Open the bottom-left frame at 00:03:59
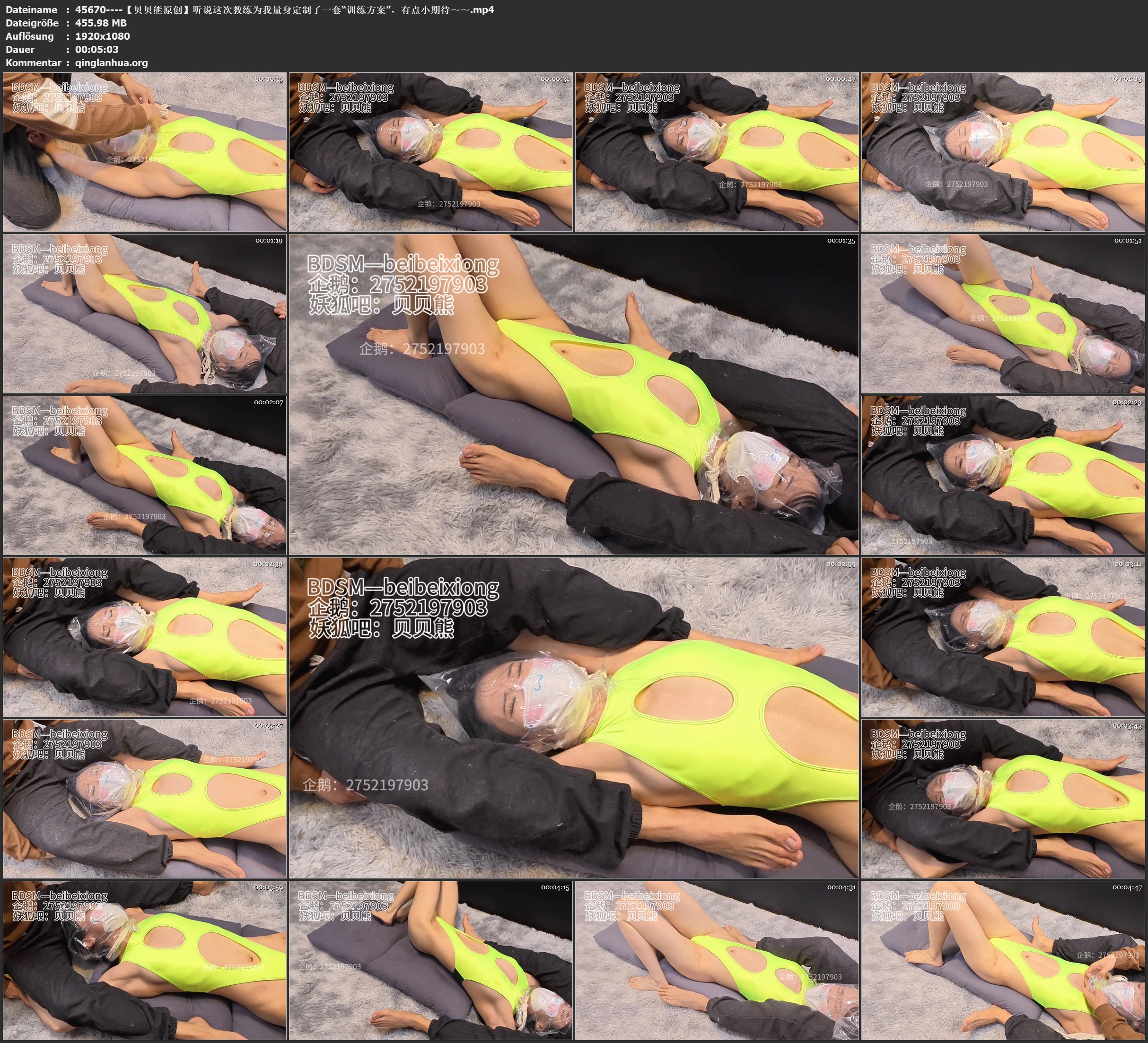Image resolution: width=1148 pixels, height=1043 pixels. click(x=145, y=960)
